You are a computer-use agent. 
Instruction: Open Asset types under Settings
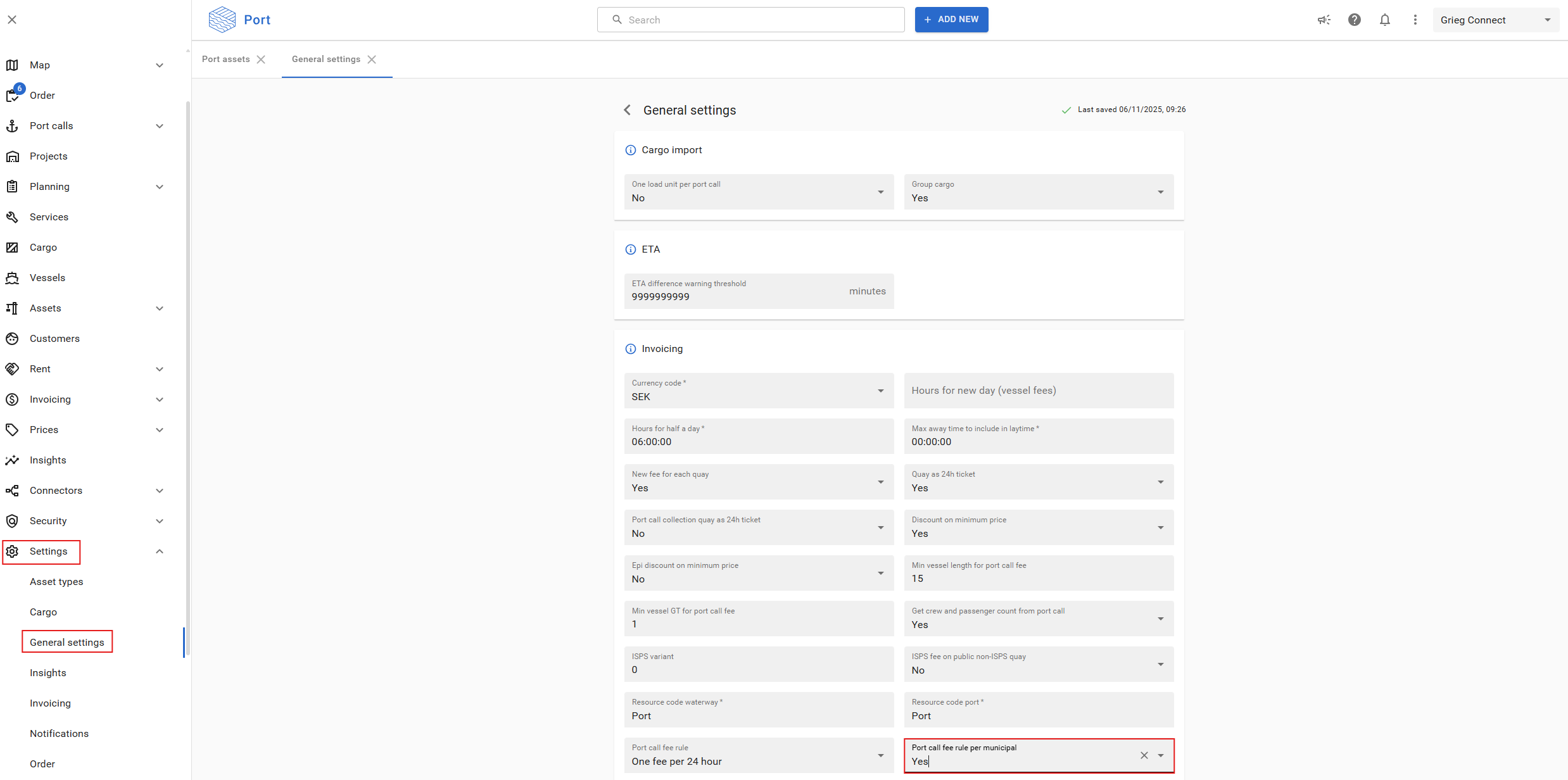point(56,582)
